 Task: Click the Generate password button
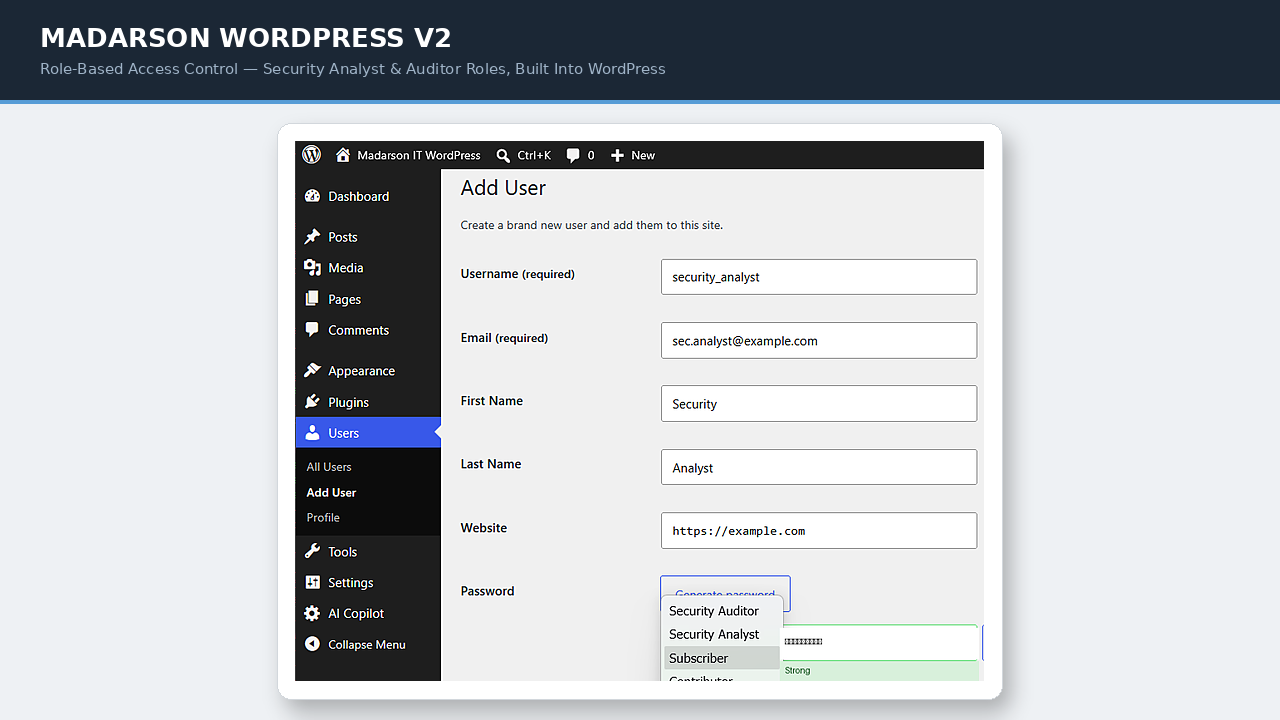(x=725, y=594)
